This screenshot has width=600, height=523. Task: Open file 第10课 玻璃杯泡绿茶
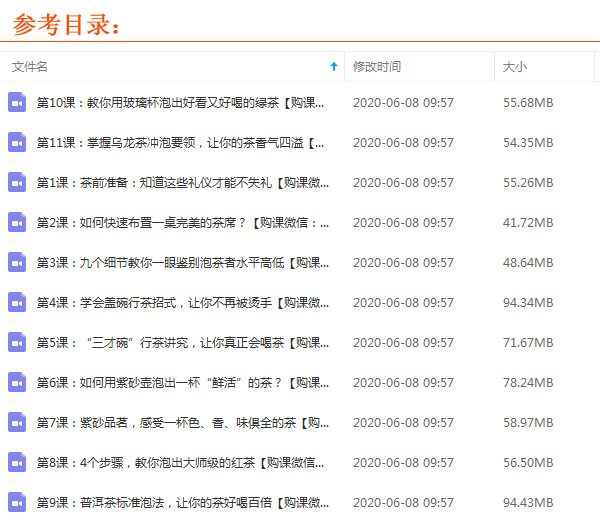[182, 102]
